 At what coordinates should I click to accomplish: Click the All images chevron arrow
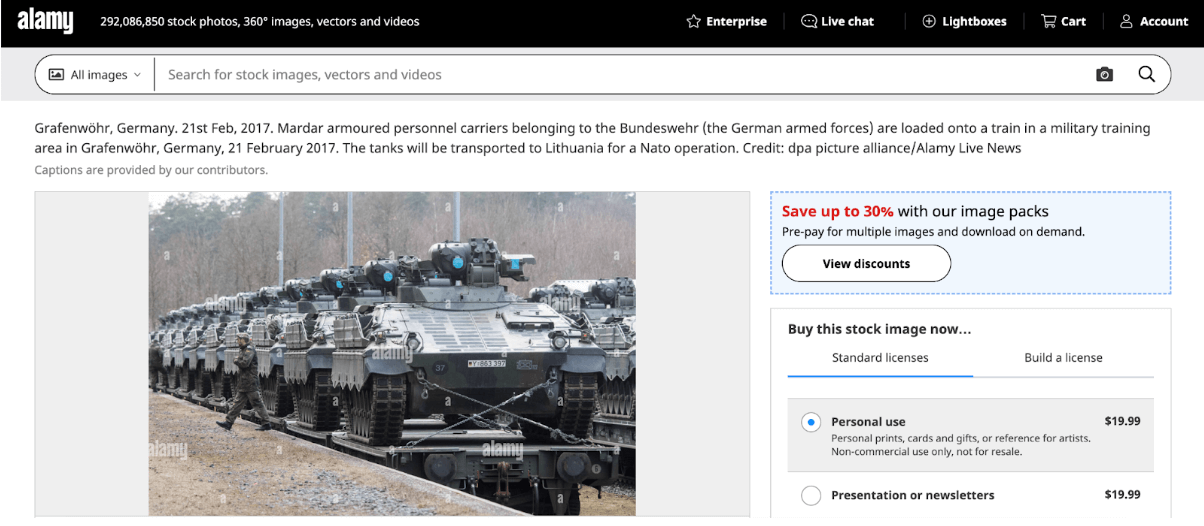click(137, 75)
